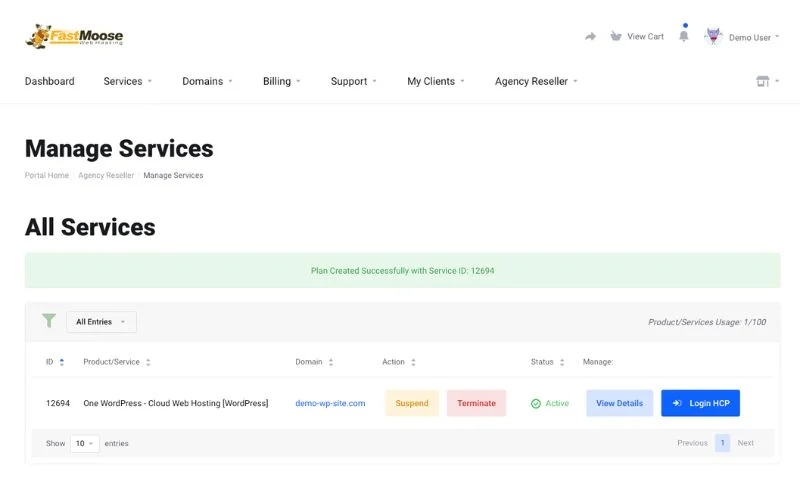Open the All Entries filter dropdown
This screenshot has width=800, height=500.
pyautogui.click(x=102, y=322)
